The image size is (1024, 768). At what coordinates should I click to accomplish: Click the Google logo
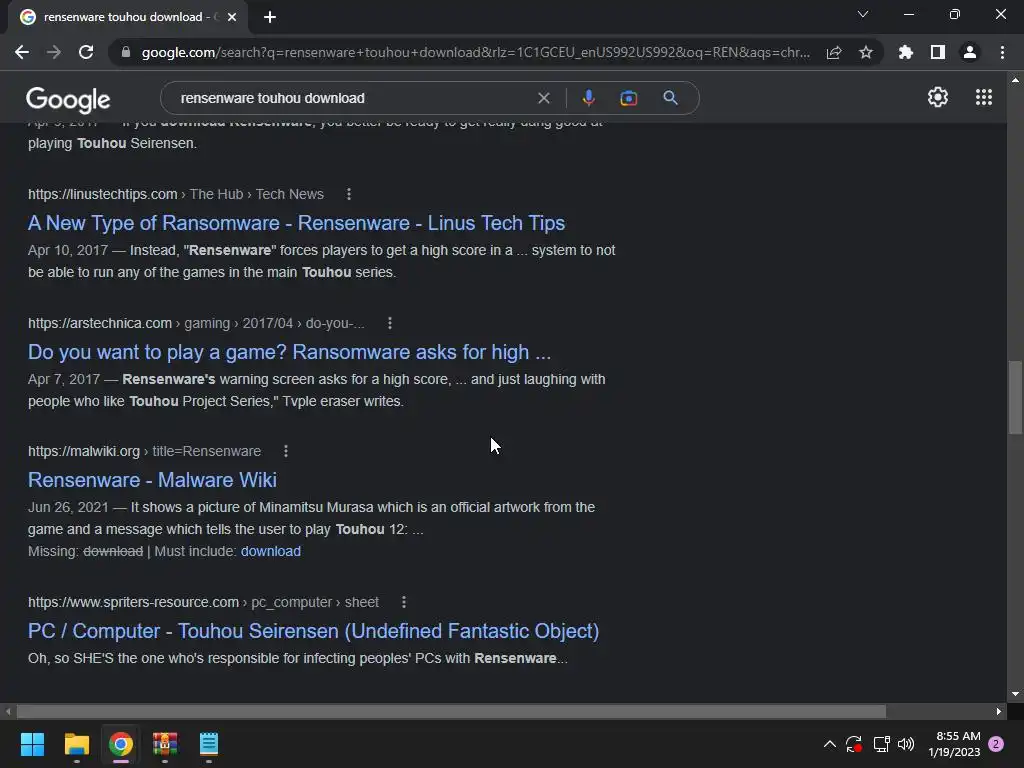click(x=68, y=99)
